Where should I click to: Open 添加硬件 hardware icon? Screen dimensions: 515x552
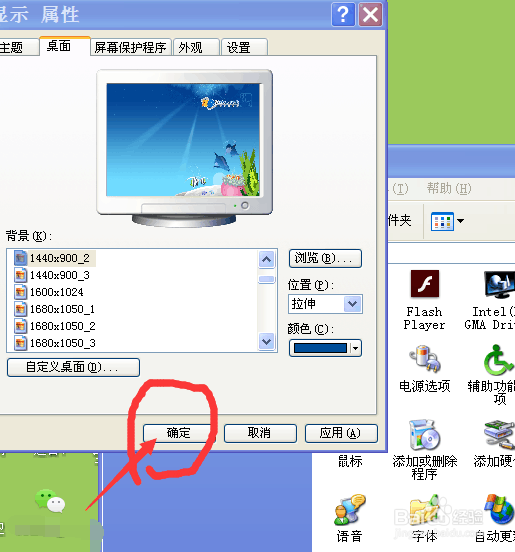500,434
